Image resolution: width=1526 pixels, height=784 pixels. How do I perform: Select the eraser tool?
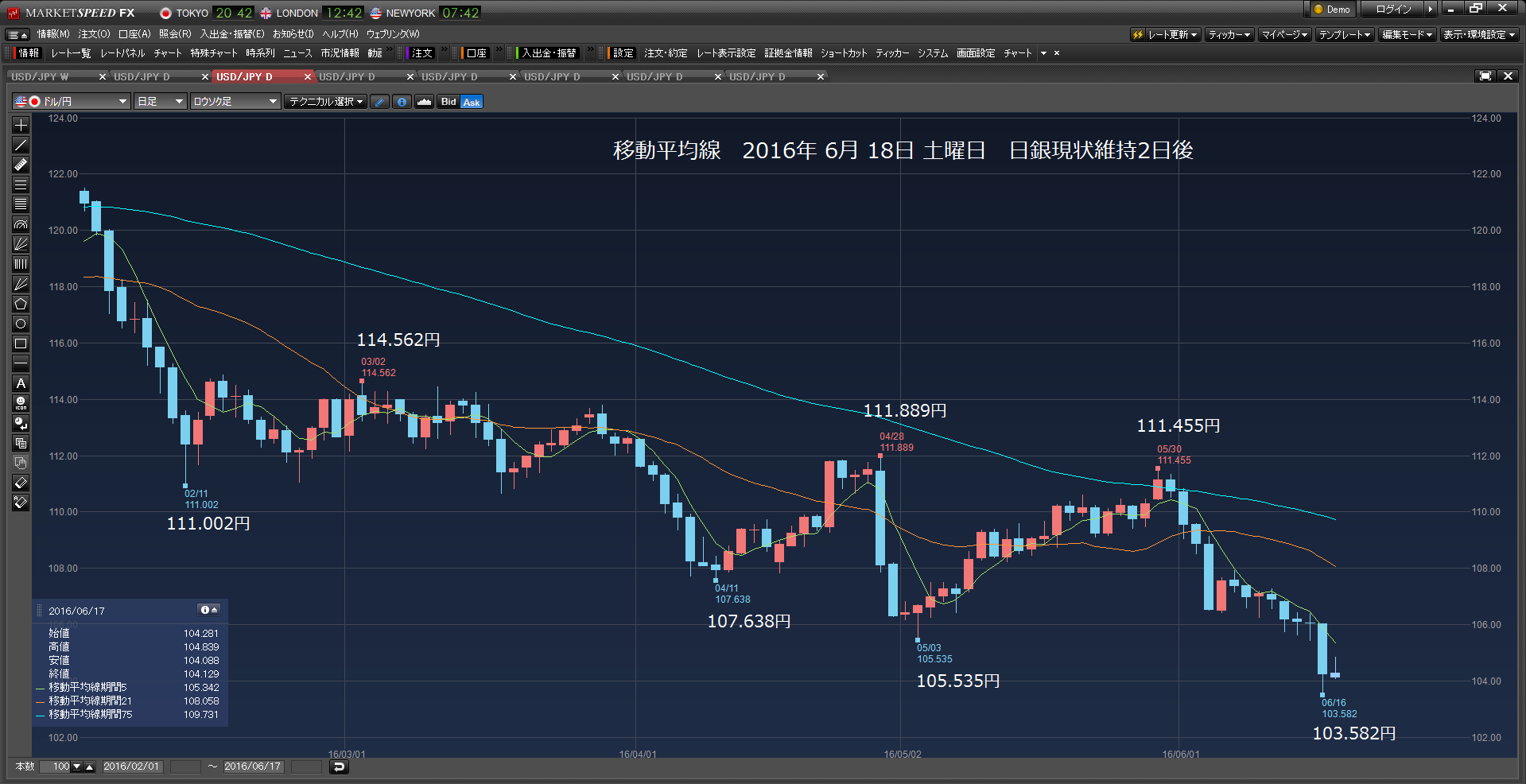[21, 483]
